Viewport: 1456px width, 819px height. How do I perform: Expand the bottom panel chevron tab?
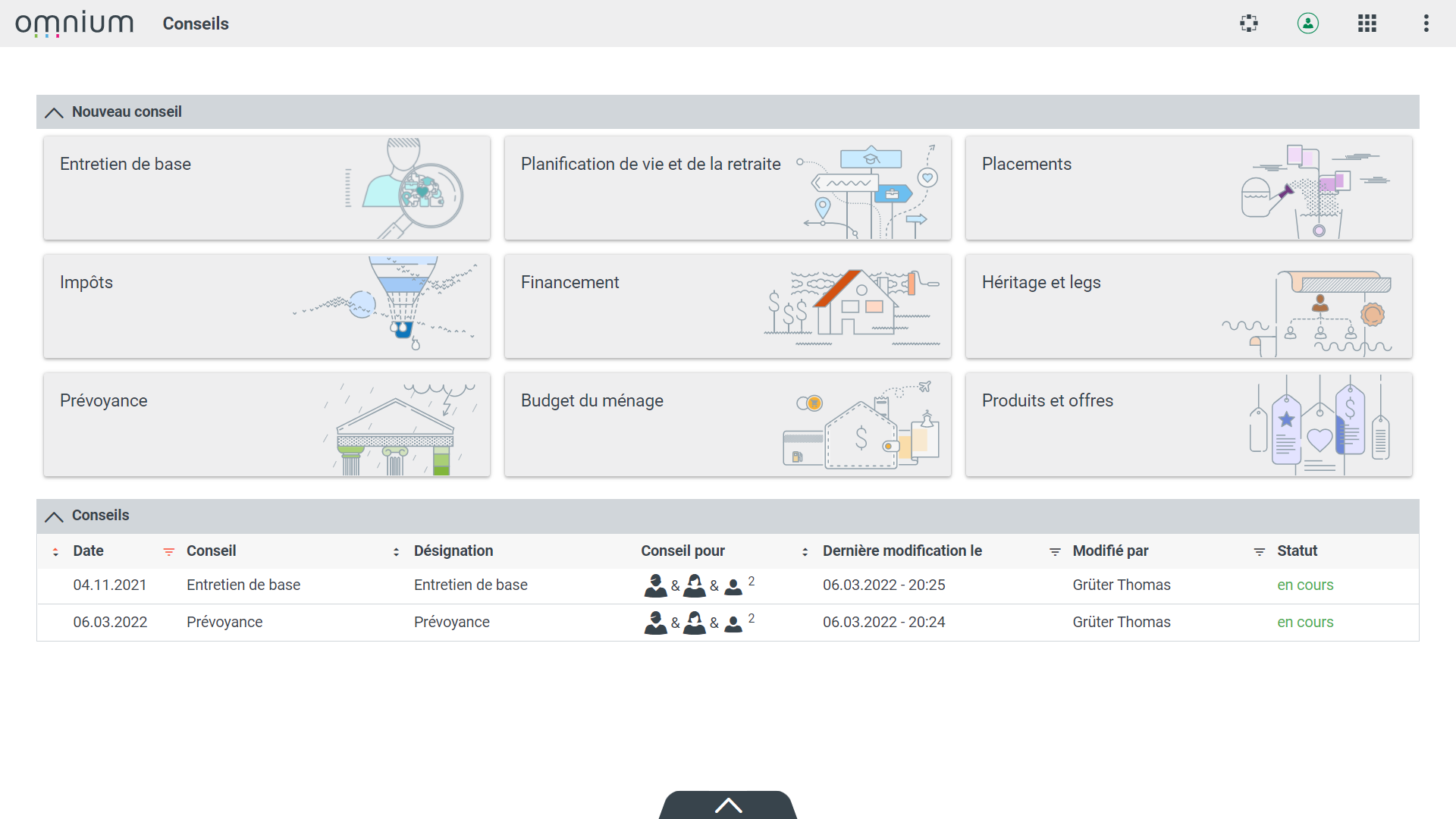tap(728, 805)
